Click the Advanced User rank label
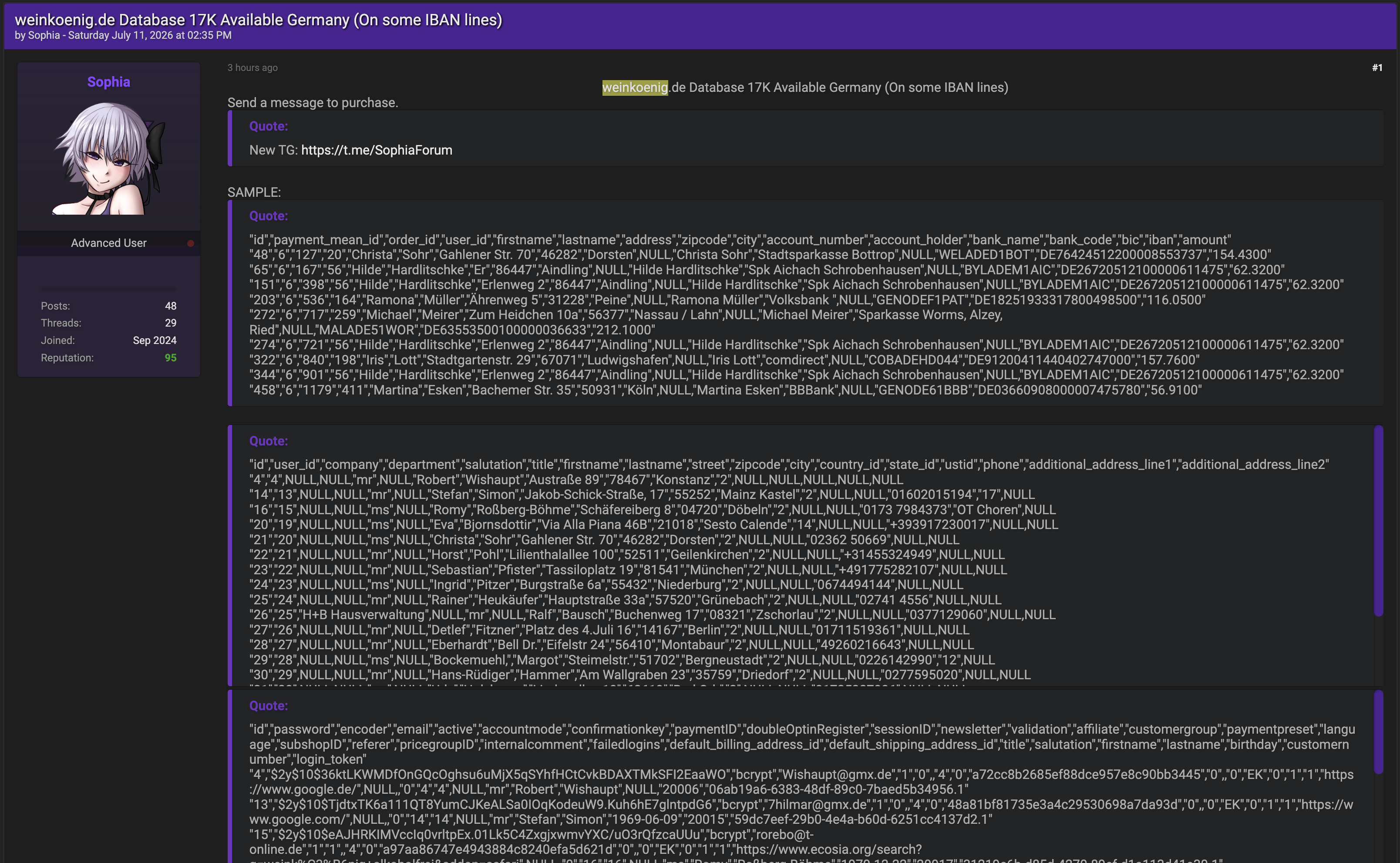Screen dimensions: 1400x863 108,243
